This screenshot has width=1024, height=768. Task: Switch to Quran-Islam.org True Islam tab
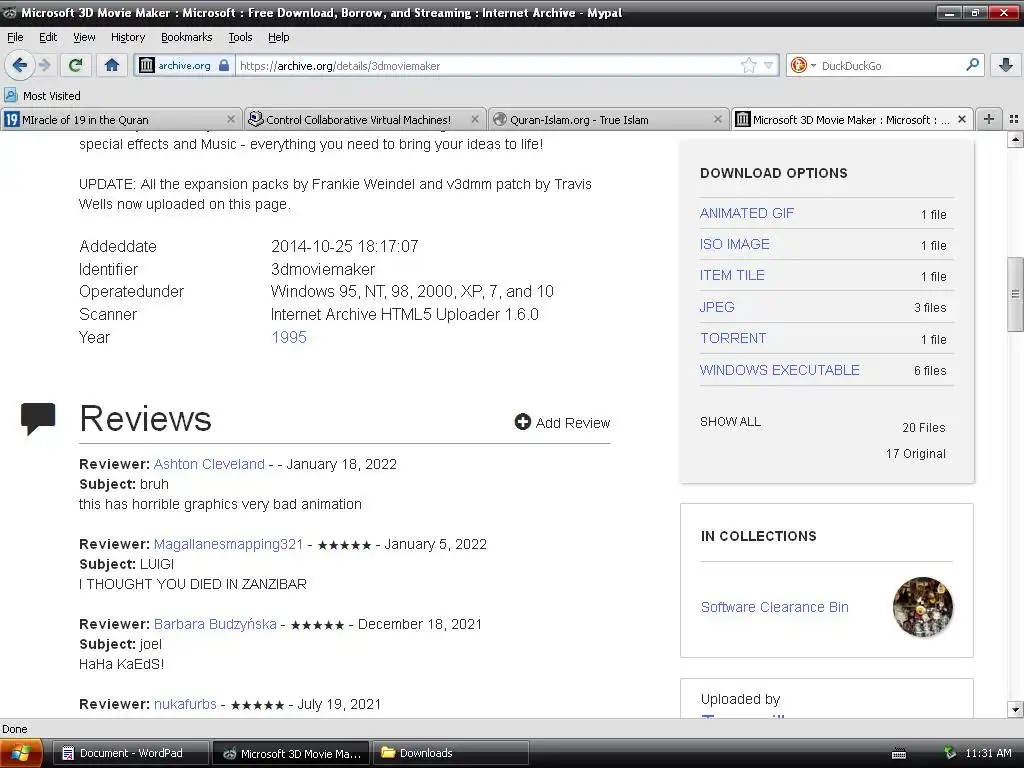tap(609, 120)
